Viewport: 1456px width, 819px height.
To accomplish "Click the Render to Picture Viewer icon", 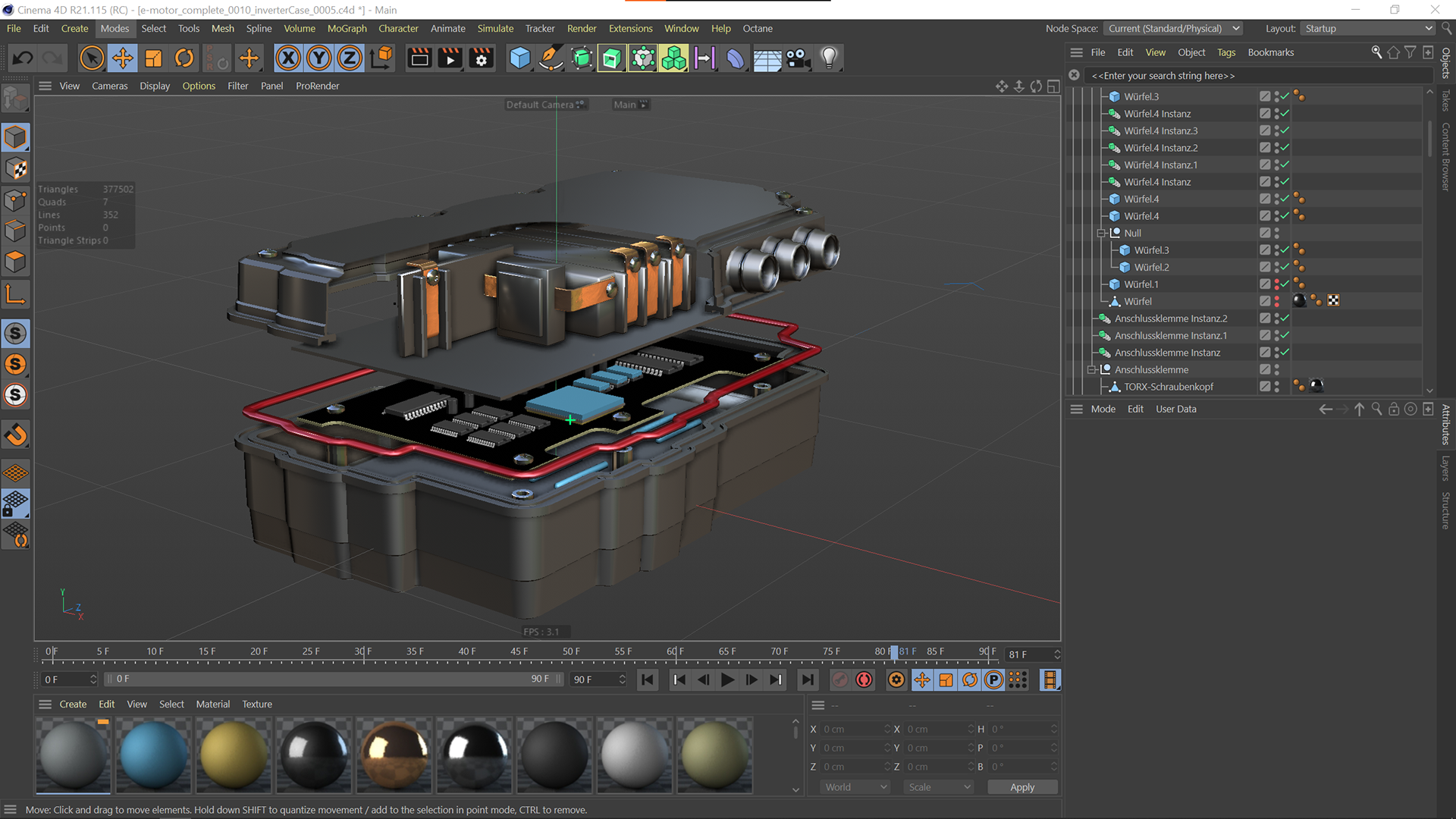I will [x=450, y=58].
